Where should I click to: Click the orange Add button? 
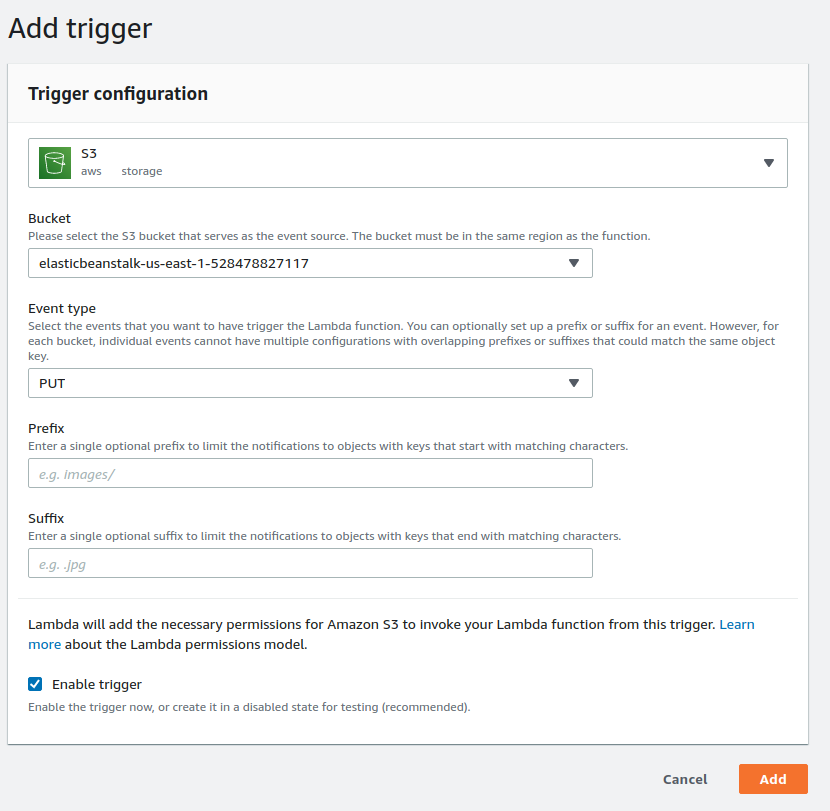[772, 779]
